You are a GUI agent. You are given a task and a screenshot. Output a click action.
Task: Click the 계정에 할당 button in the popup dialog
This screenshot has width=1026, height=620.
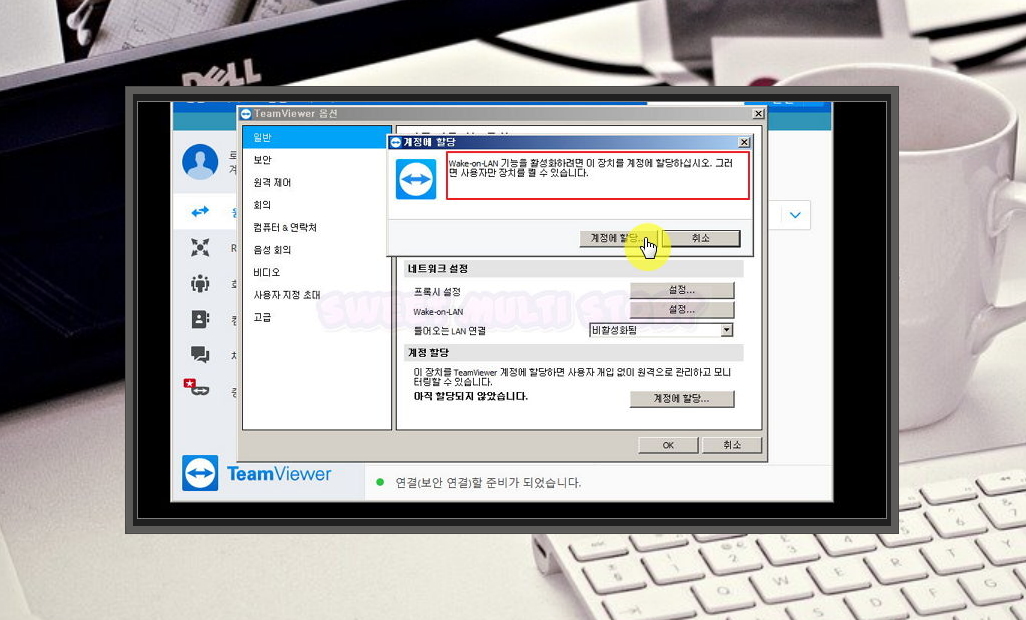point(619,238)
